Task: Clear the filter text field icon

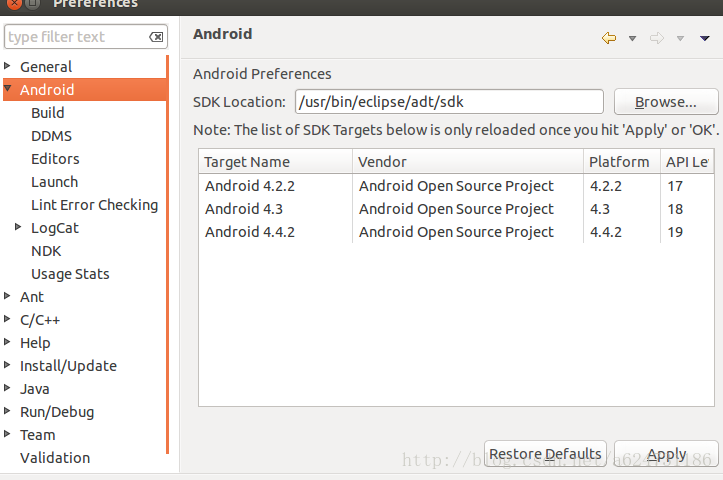Action: pyautogui.click(x=156, y=37)
